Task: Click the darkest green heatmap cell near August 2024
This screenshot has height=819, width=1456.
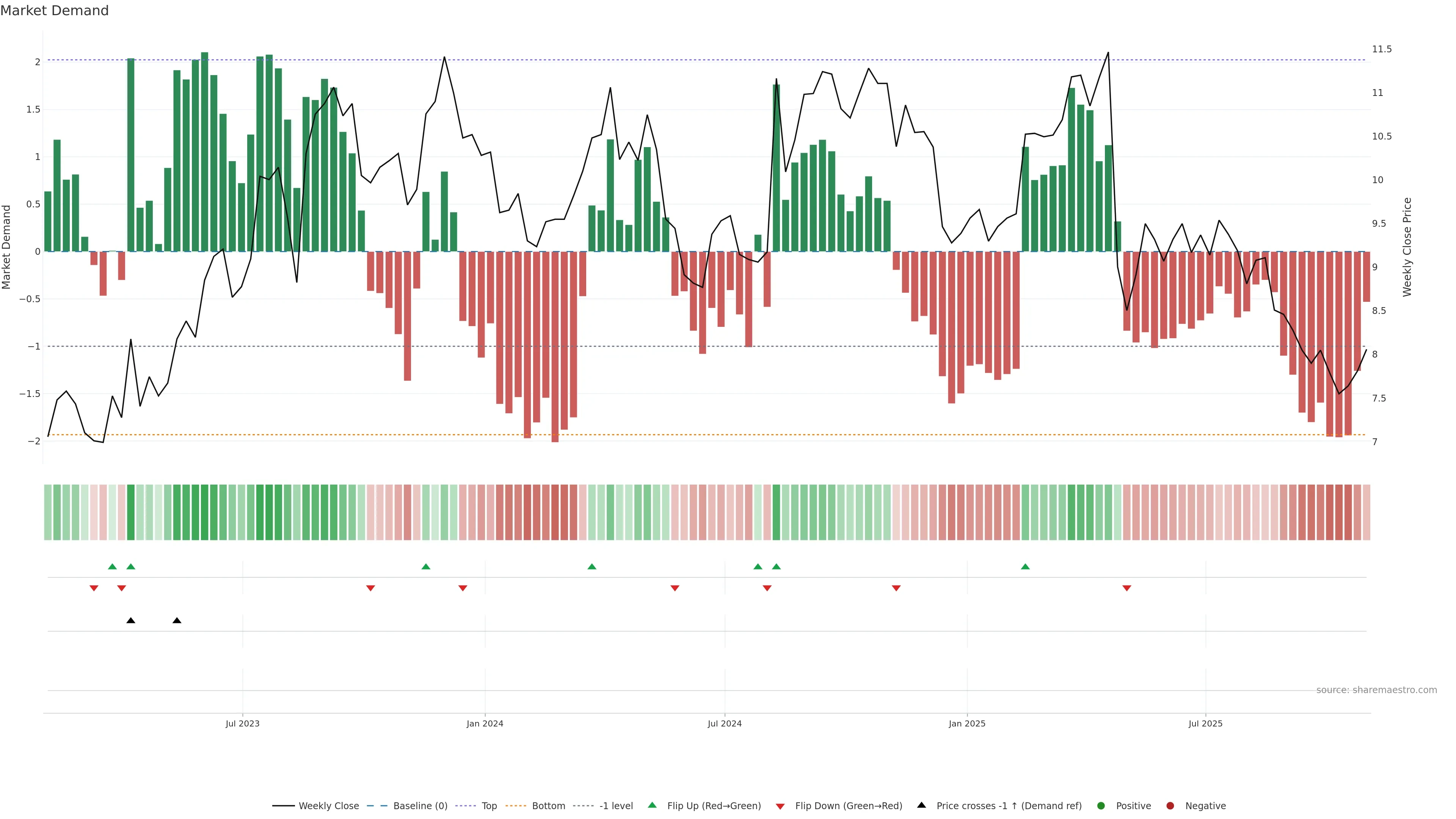Action: [776, 512]
